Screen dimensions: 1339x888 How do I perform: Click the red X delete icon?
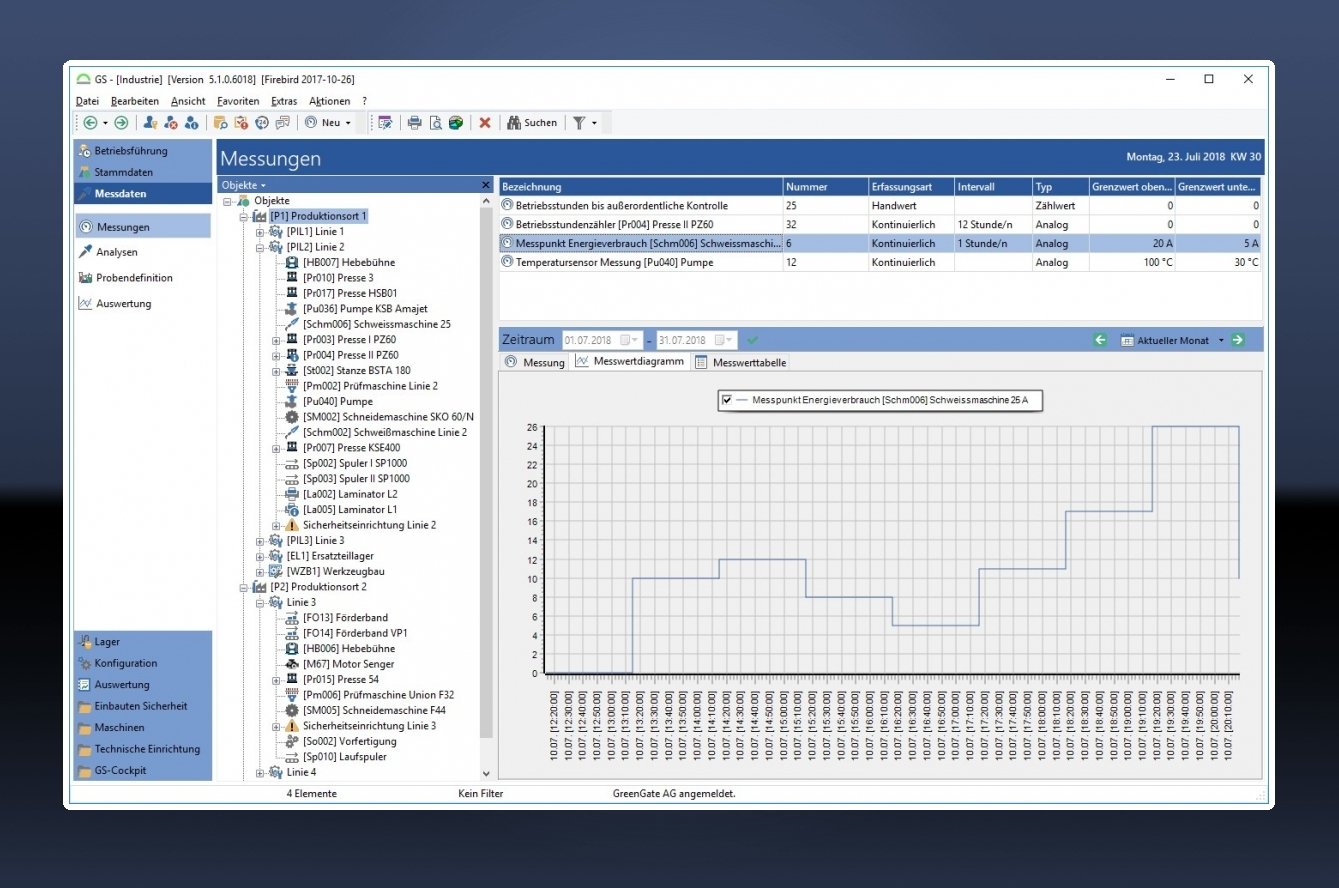(485, 123)
